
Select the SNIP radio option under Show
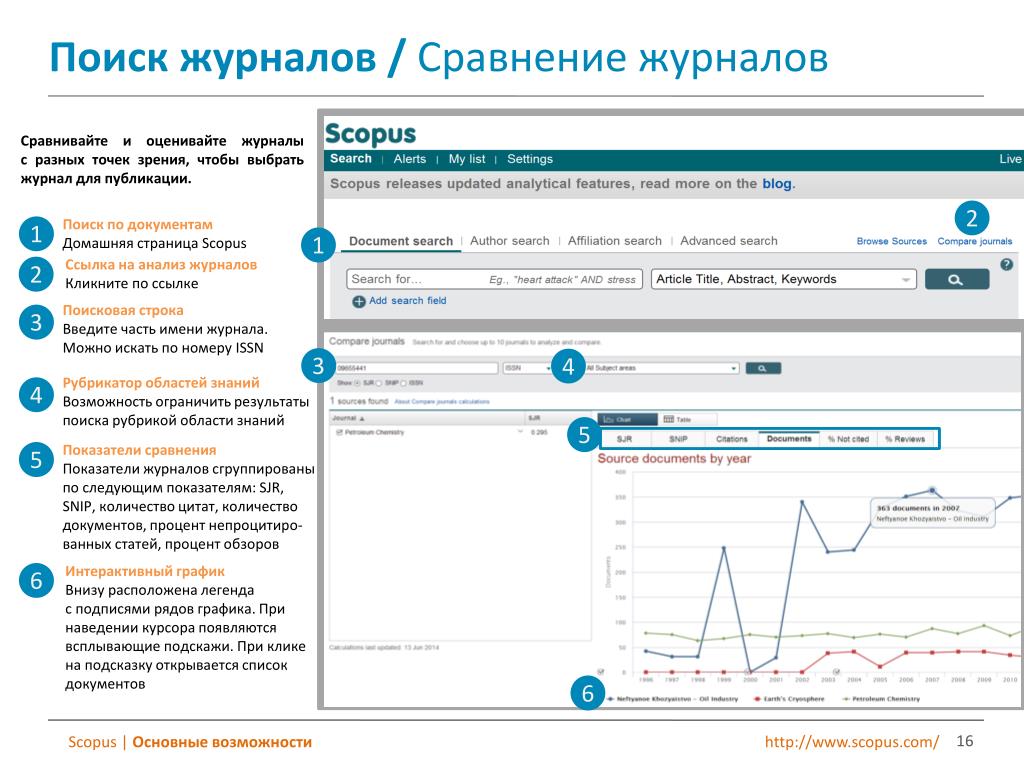(379, 383)
